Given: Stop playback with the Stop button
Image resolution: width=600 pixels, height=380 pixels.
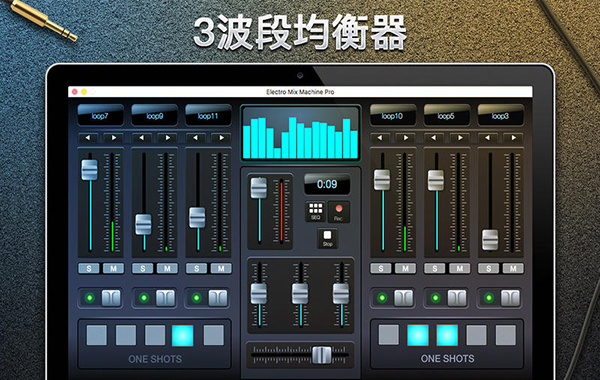Looking at the screenshot, I should coord(328,238).
